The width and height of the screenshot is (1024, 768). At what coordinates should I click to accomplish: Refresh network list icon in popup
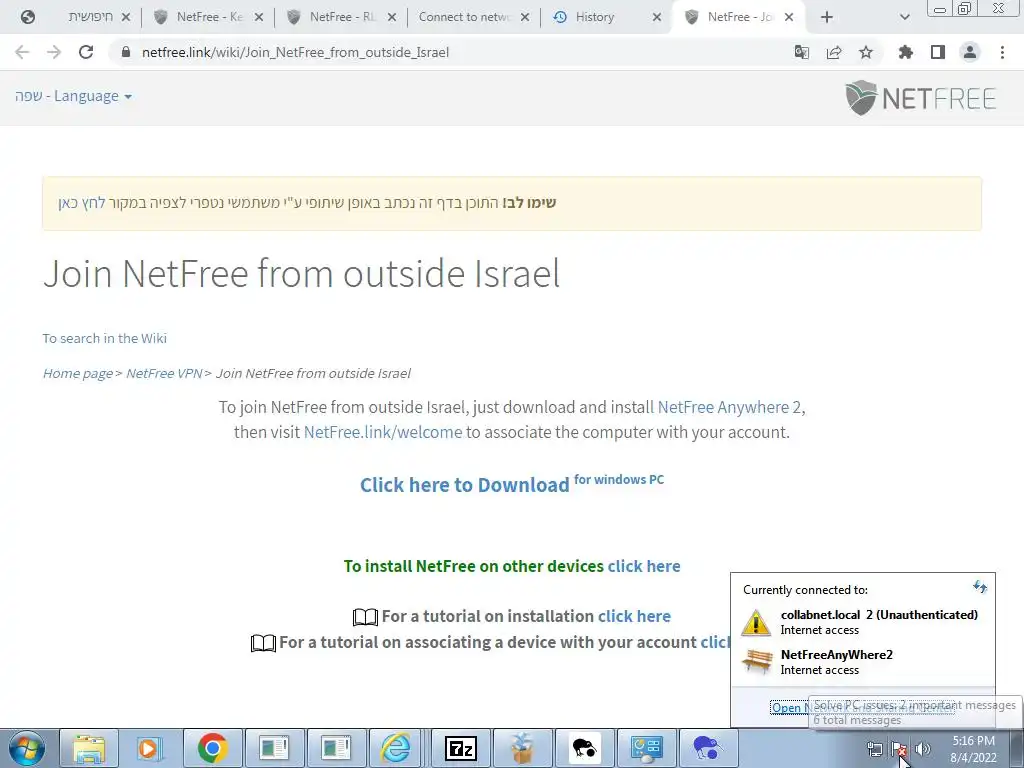pyautogui.click(x=980, y=586)
